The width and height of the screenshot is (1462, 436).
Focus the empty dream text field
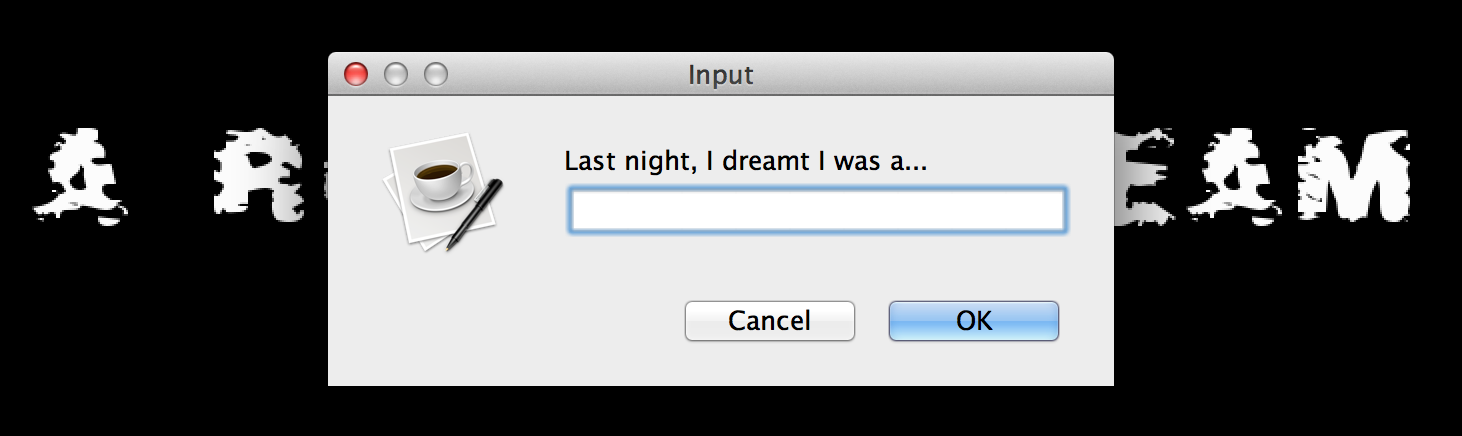[817, 210]
